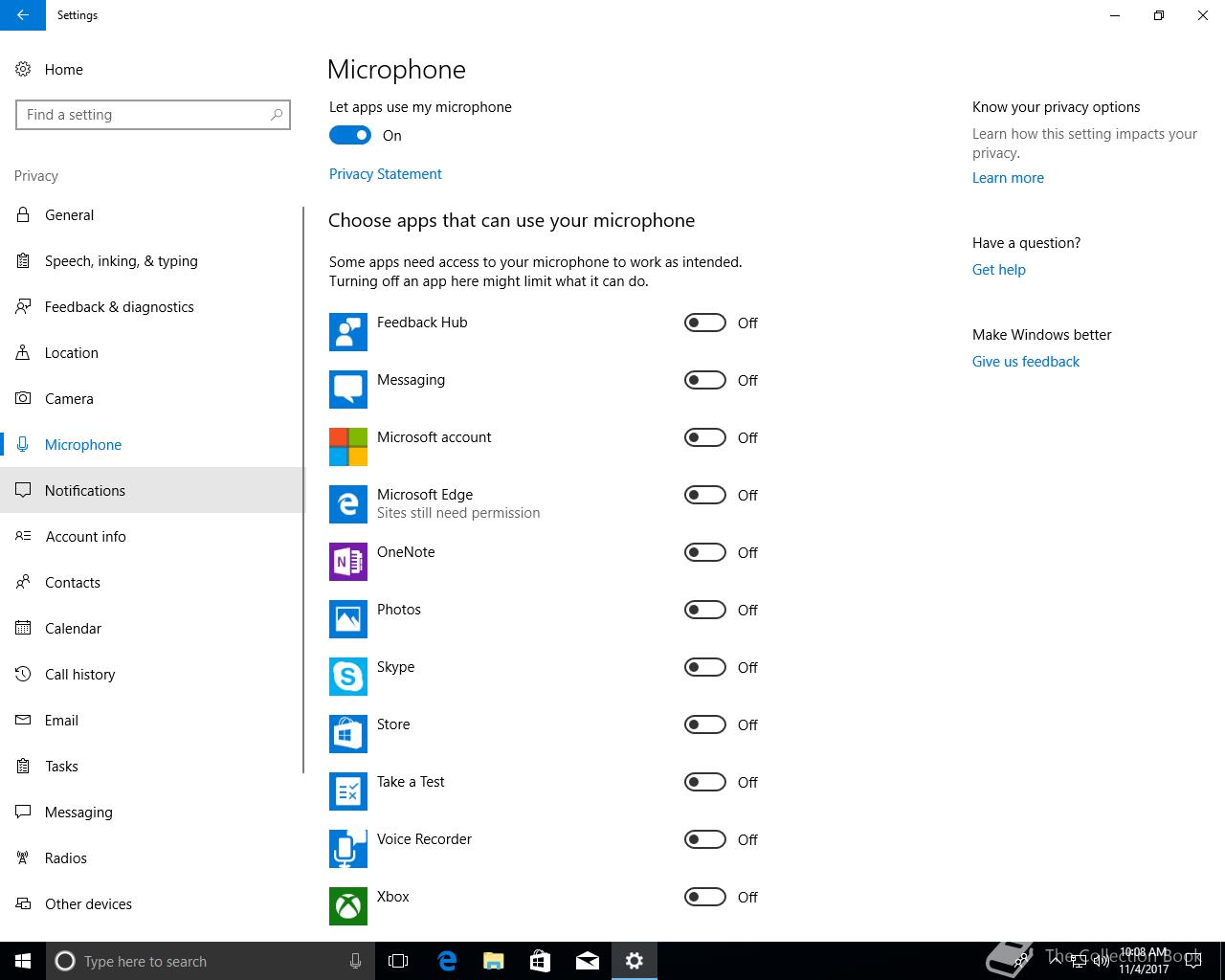Enable microphone for Xbox
The width and height of the screenshot is (1225, 980).
click(705, 898)
